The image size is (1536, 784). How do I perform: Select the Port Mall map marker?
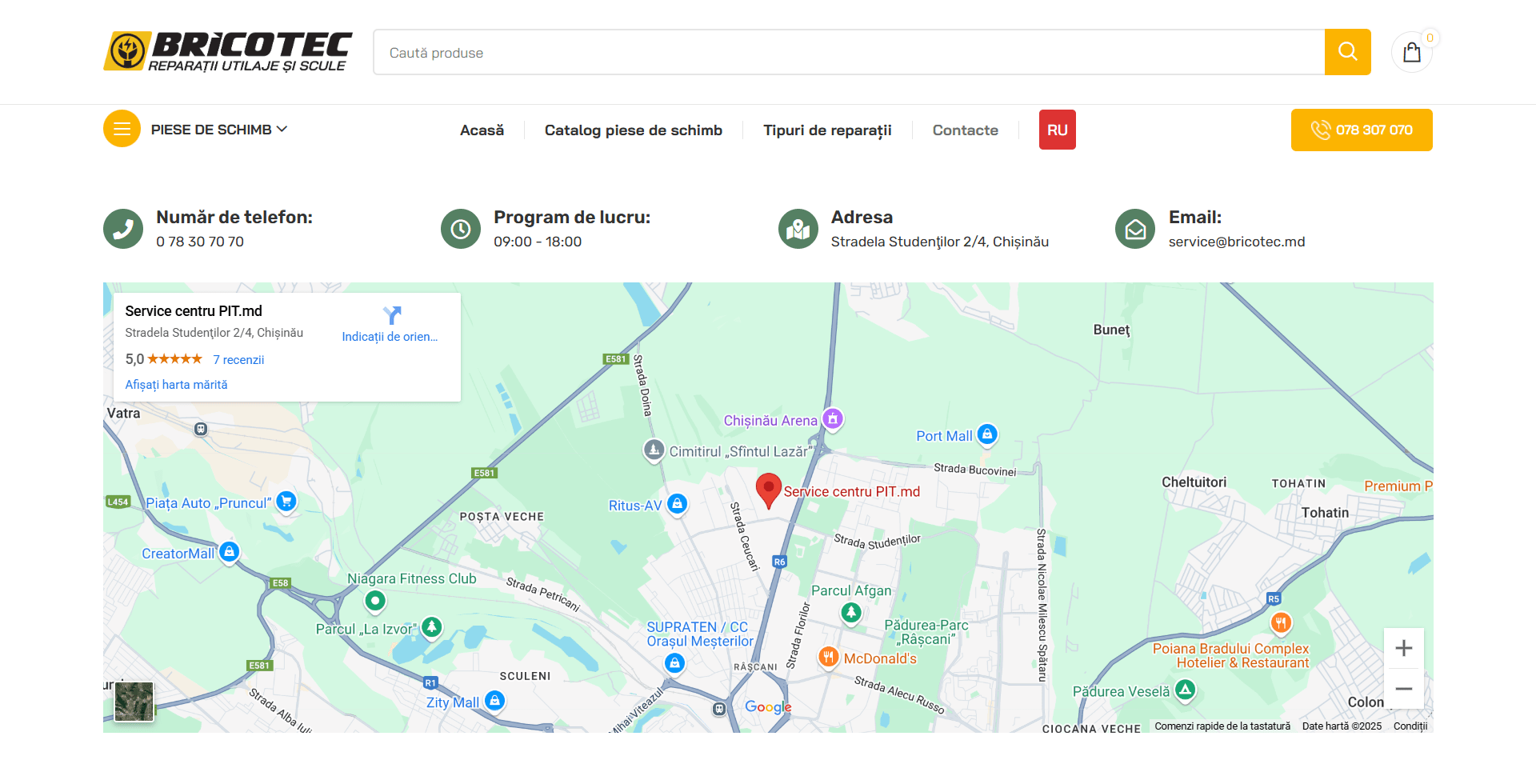click(987, 434)
